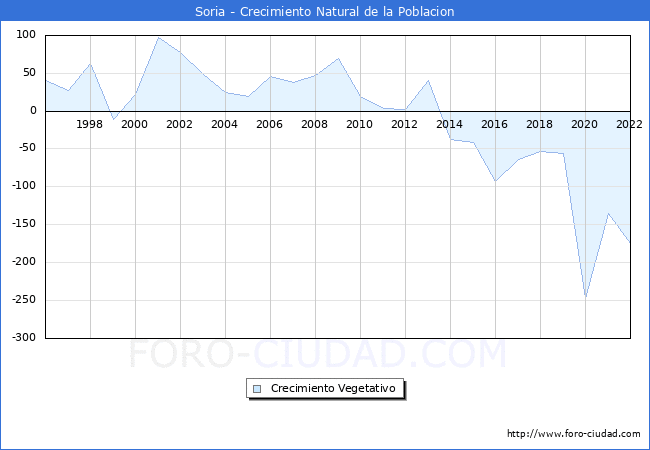Click the 1999 data point just below zero
Screen dimensions: 650x450
pos(113,119)
